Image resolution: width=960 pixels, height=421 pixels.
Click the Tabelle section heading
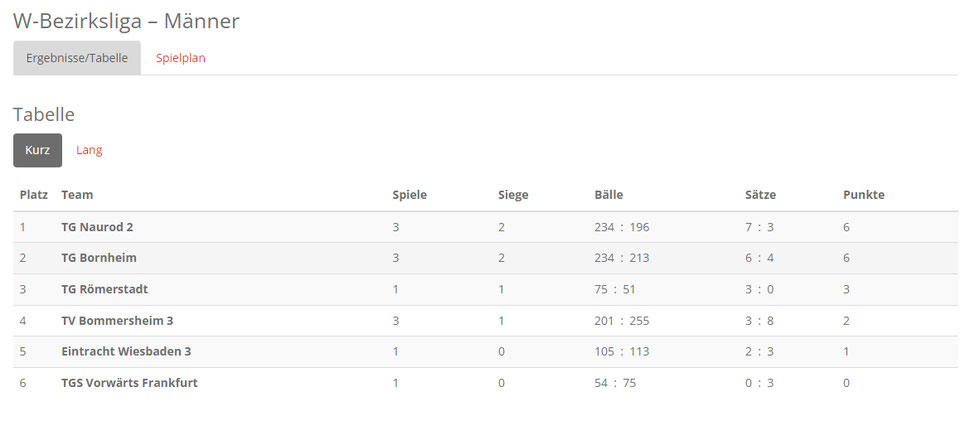(x=44, y=114)
